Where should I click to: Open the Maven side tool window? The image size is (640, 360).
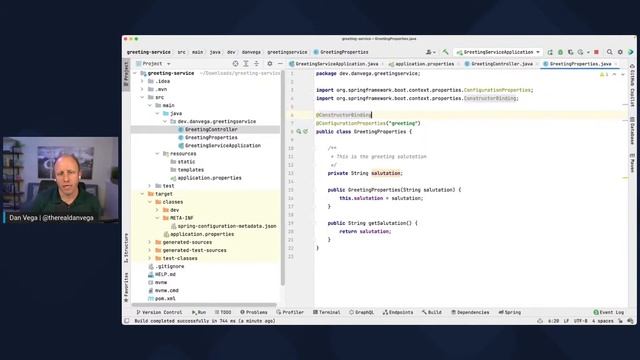[x=632, y=162]
